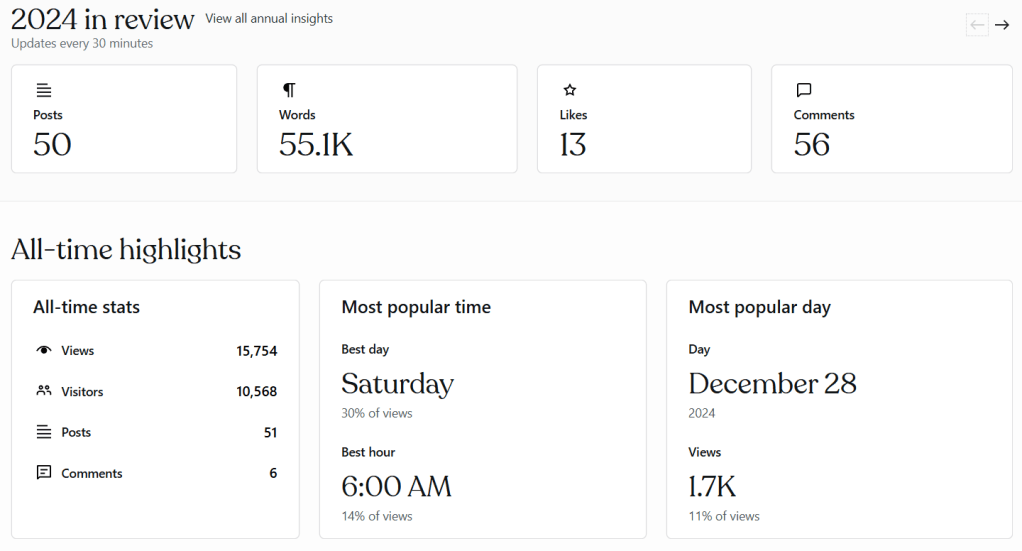1022x551 pixels.
Task: Click the Posts list icon in 2024 review
Action: pyautogui.click(x=43, y=90)
